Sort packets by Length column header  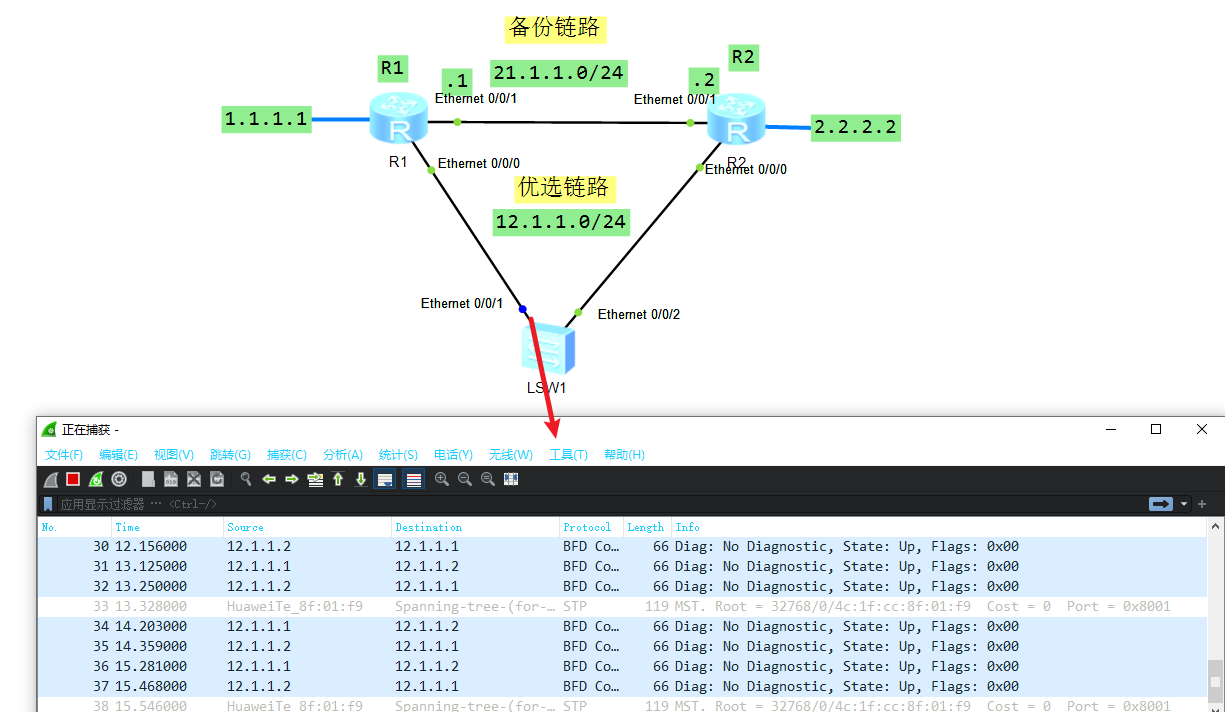[x=647, y=527]
